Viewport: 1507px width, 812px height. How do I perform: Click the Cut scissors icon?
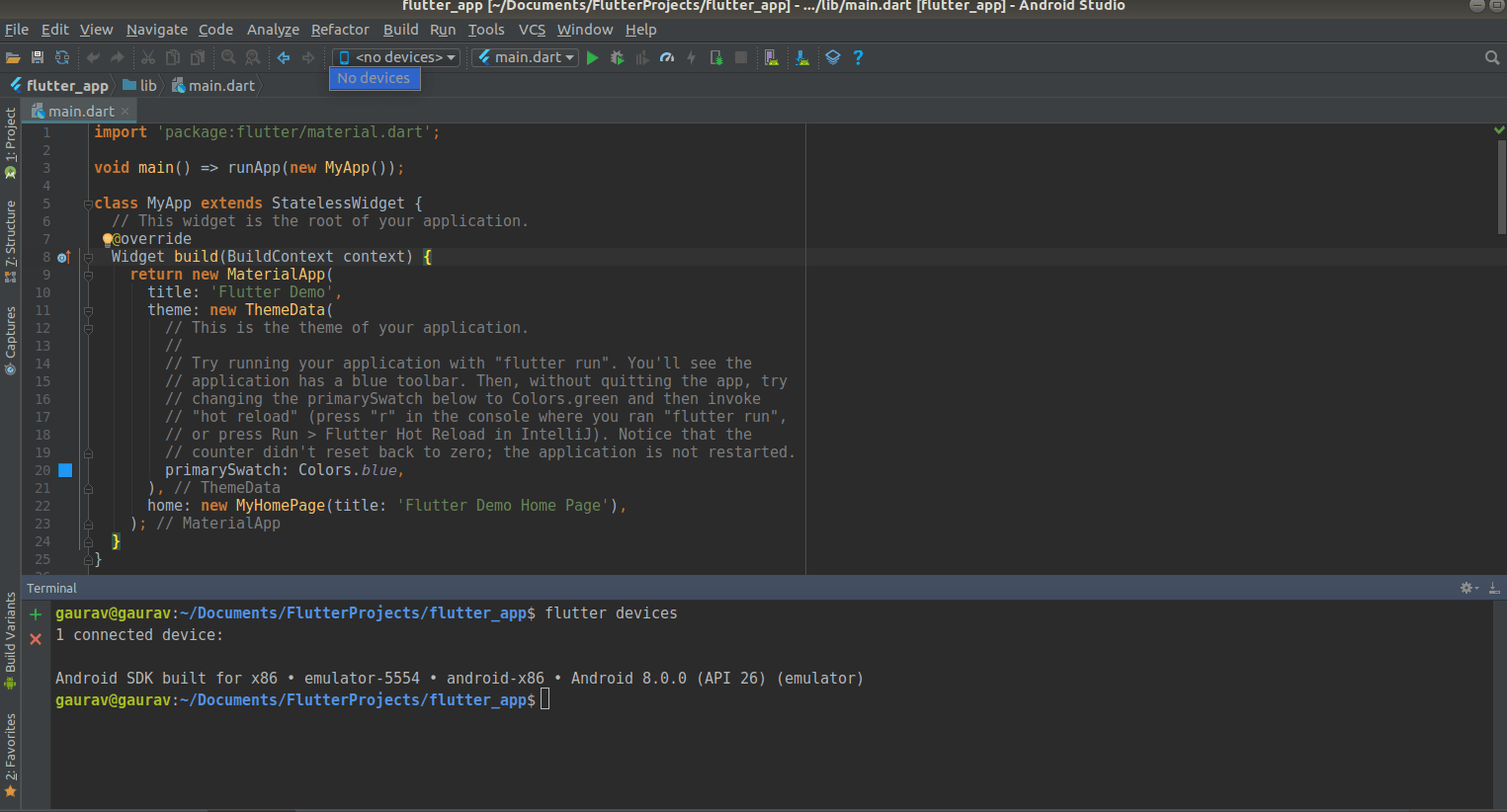pos(148,57)
